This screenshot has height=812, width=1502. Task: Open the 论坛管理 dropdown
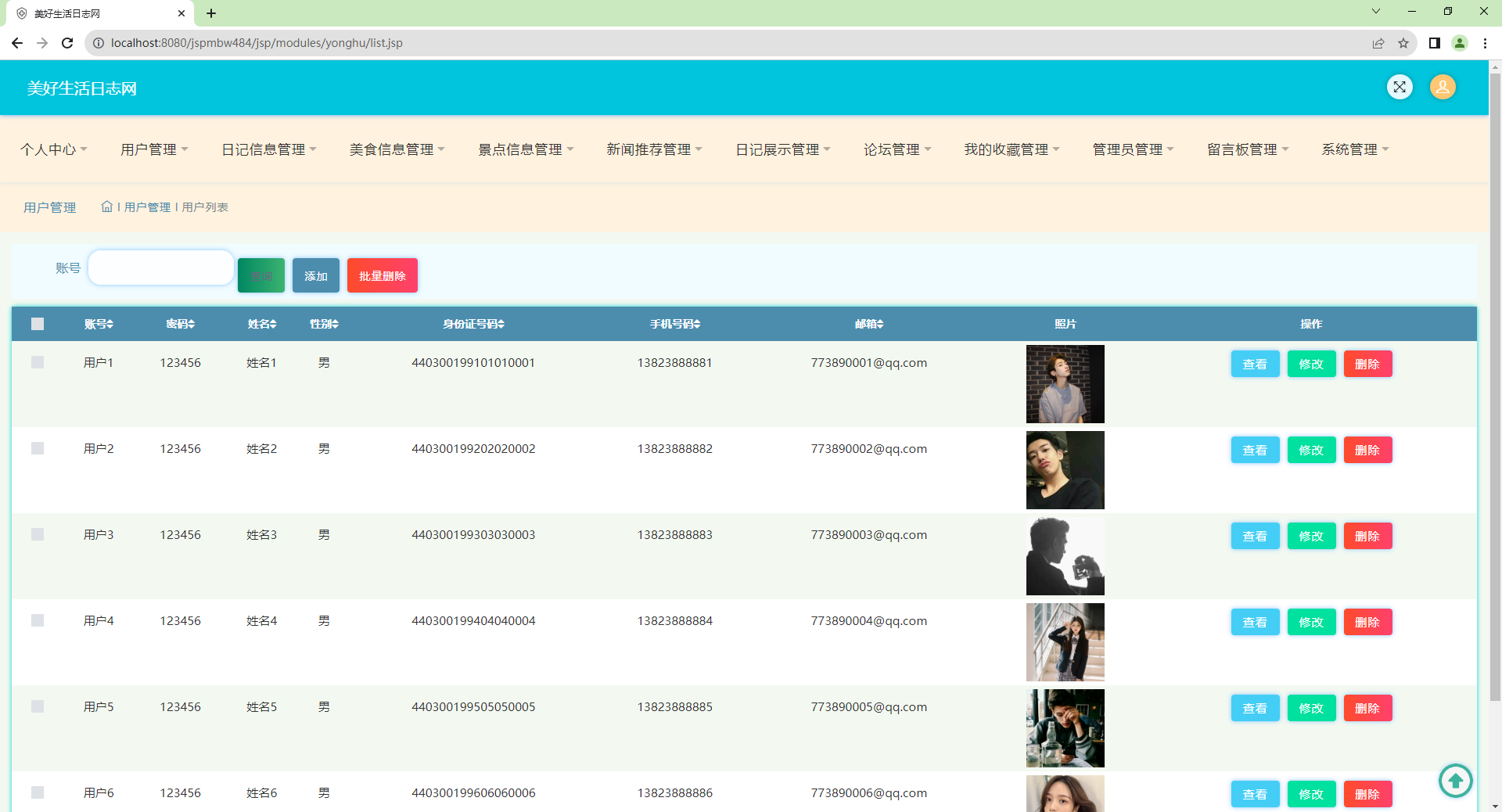(897, 149)
